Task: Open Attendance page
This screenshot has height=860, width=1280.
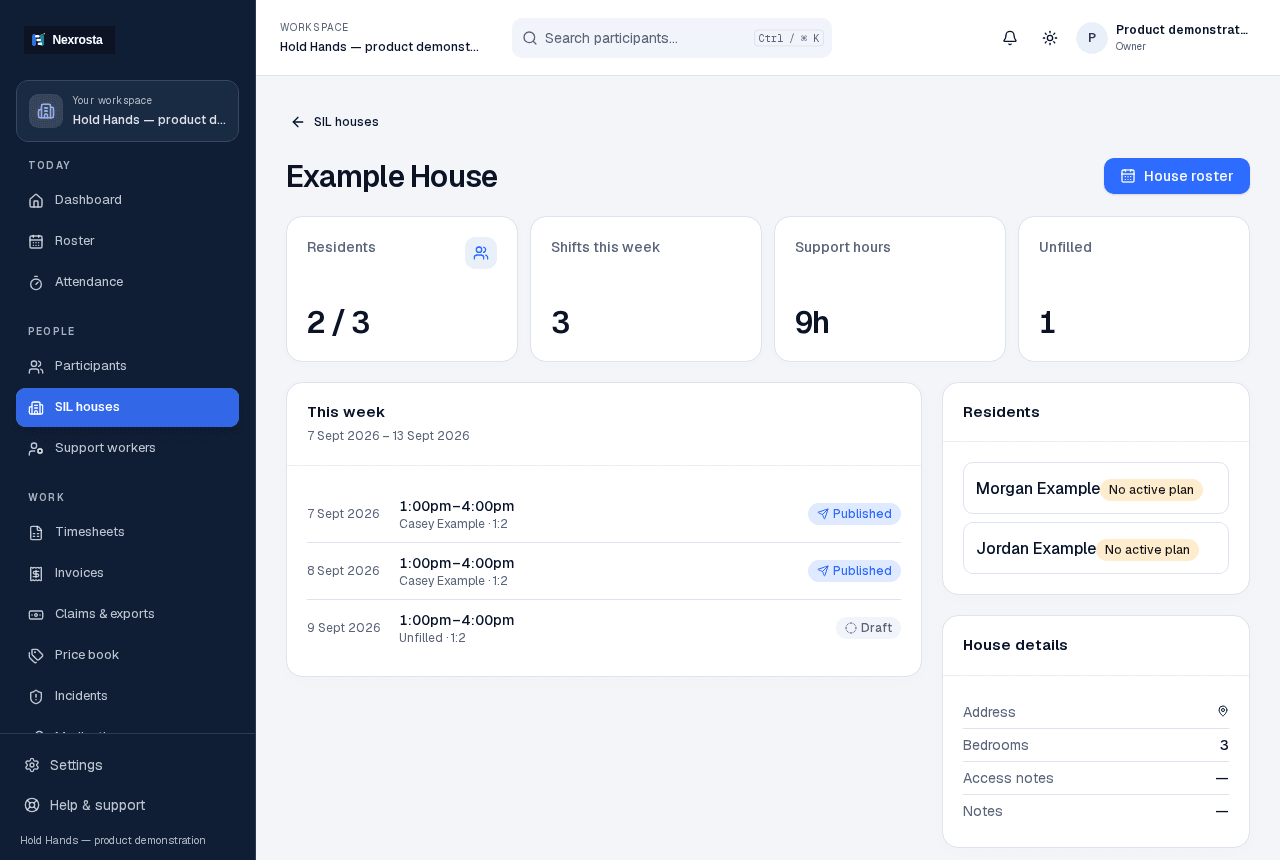Action: [127, 282]
